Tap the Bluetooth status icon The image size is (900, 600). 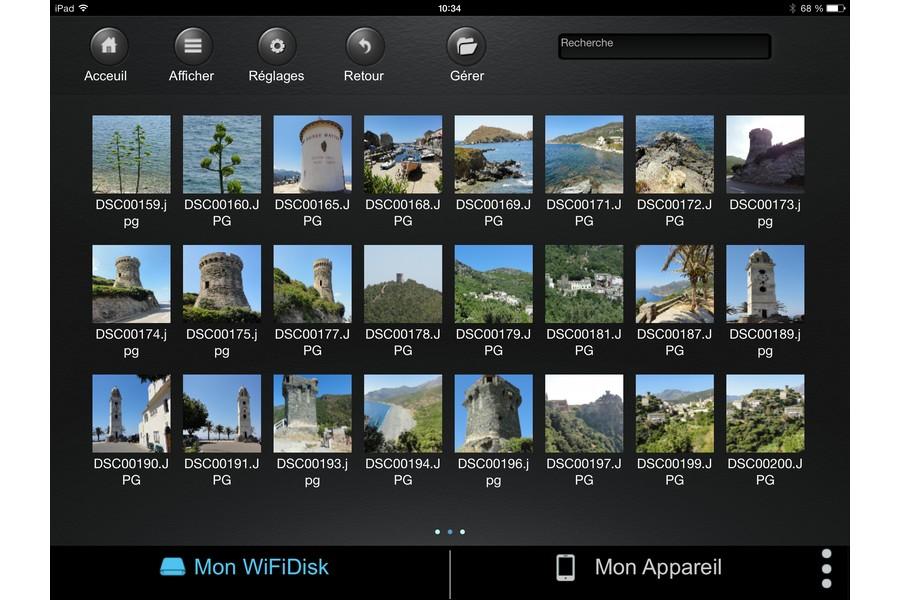pyautogui.click(x=792, y=8)
